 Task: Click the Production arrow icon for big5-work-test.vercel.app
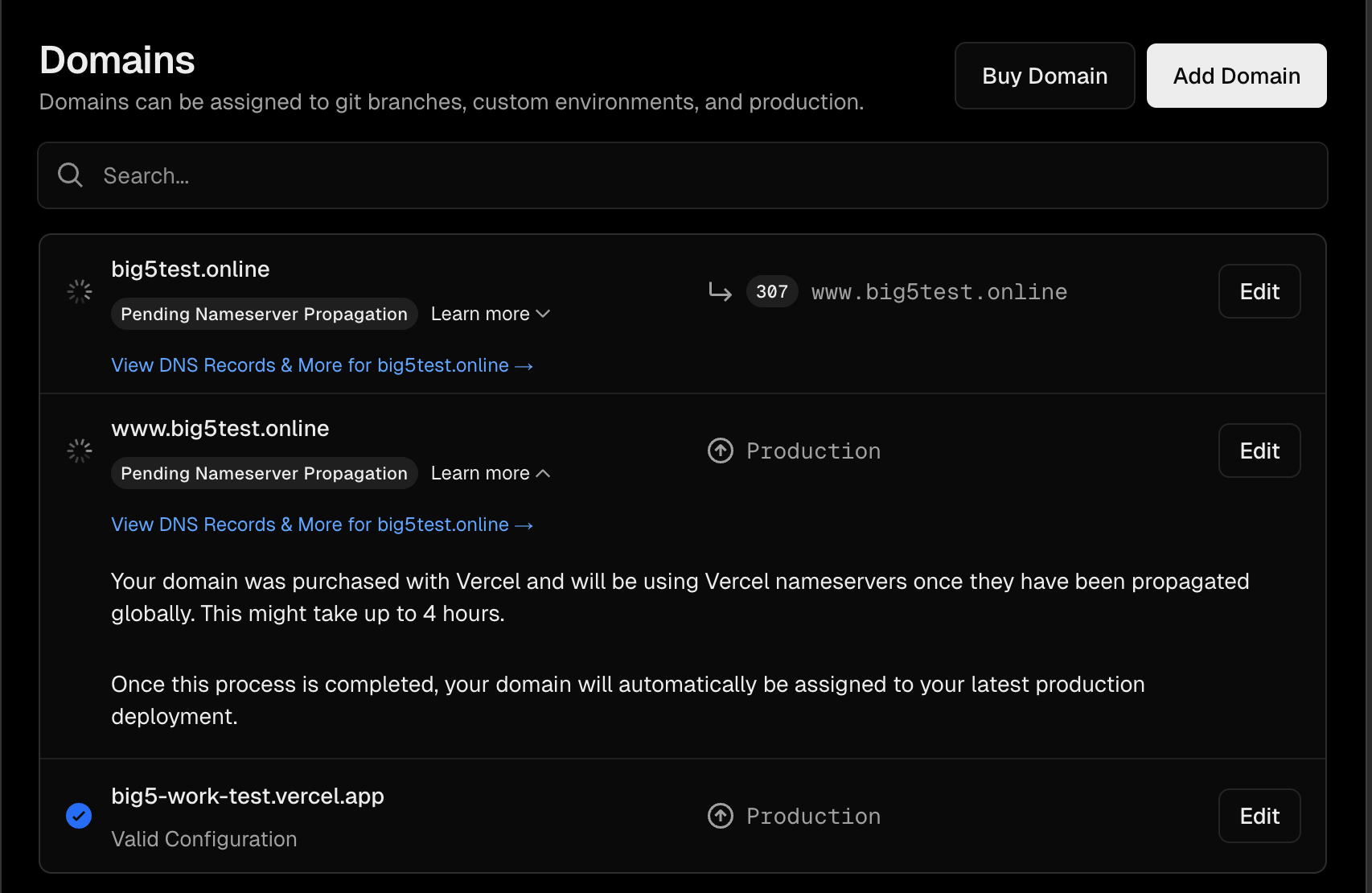(x=721, y=816)
